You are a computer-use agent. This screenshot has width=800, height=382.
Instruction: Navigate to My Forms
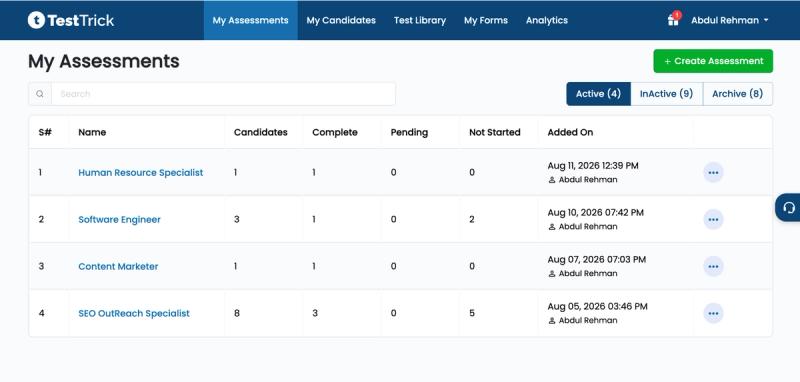coord(486,20)
